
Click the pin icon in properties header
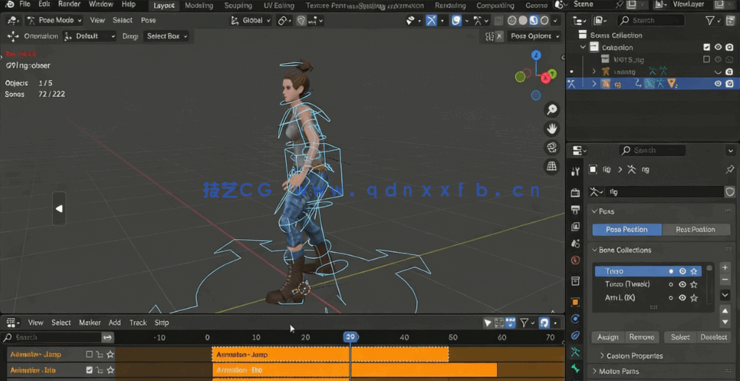[730, 169]
